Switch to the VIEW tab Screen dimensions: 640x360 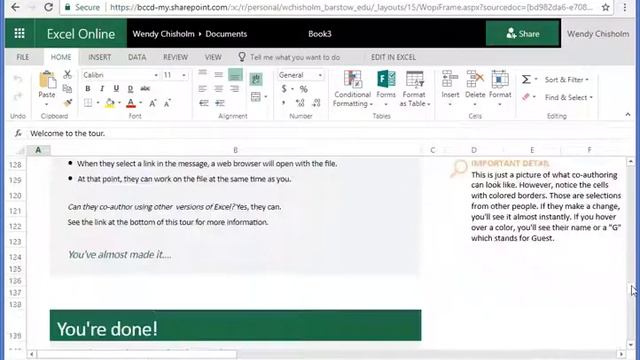point(213,57)
